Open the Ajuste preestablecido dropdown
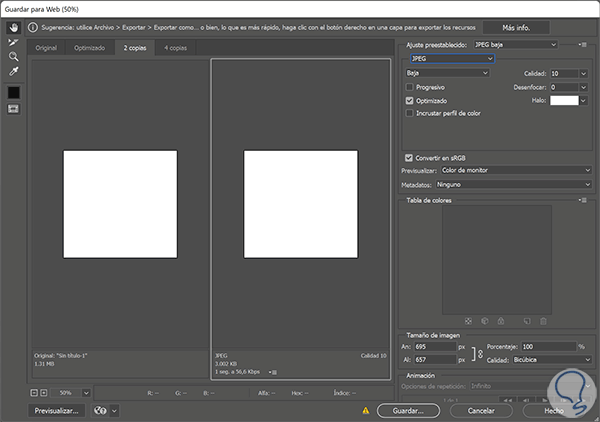 (x=515, y=45)
